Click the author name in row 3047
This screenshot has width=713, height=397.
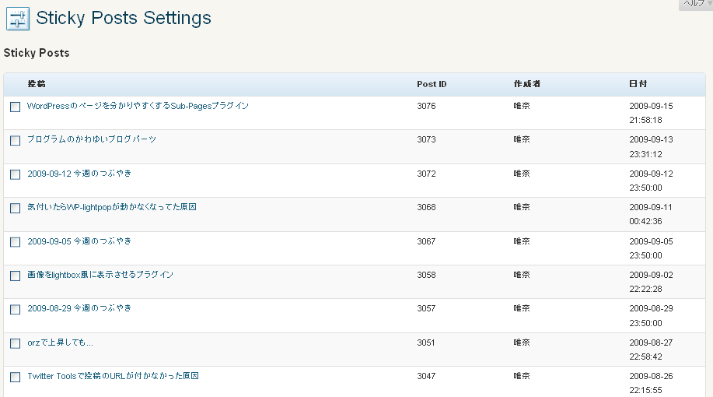tap(522, 376)
